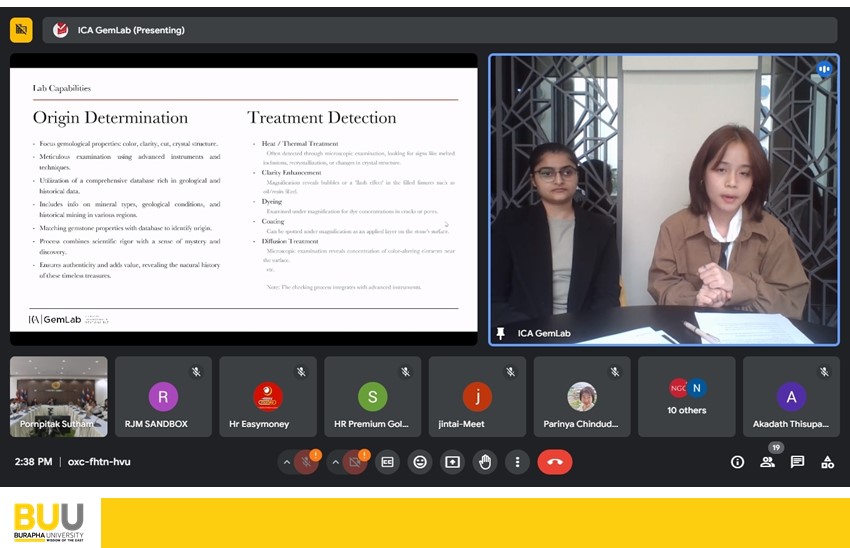The width and height of the screenshot is (850, 548).
Task: Turn on closed captions
Action: (387, 462)
